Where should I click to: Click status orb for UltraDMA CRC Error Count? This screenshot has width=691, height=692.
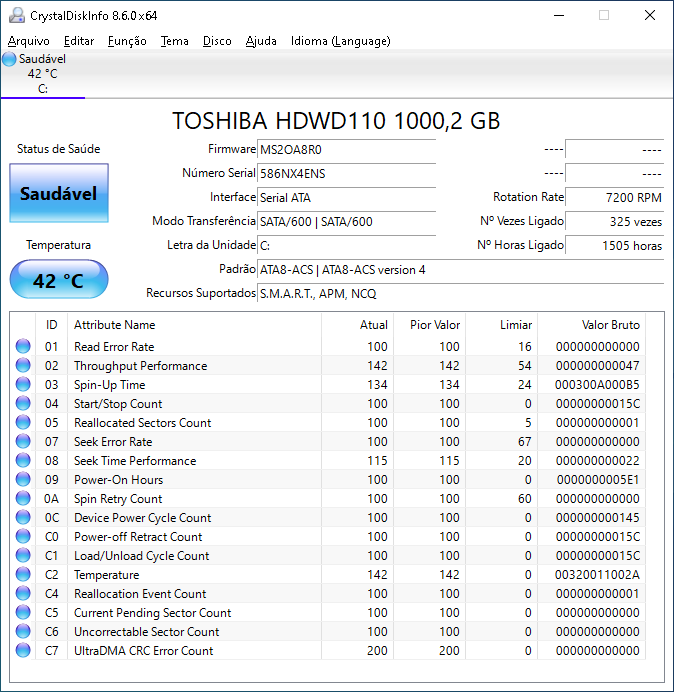(x=23, y=650)
